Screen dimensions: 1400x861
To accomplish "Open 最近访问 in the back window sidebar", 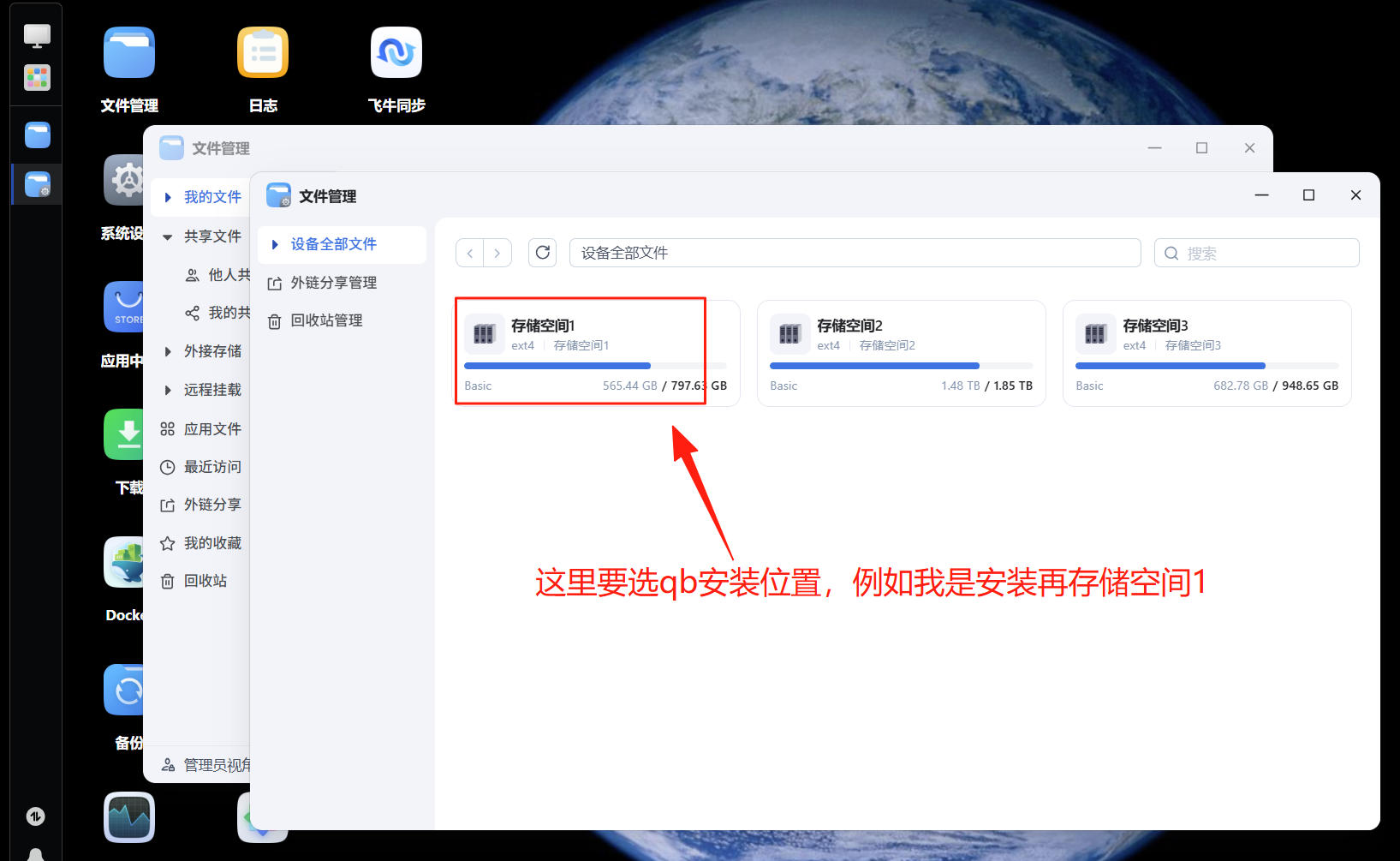I will [x=201, y=467].
